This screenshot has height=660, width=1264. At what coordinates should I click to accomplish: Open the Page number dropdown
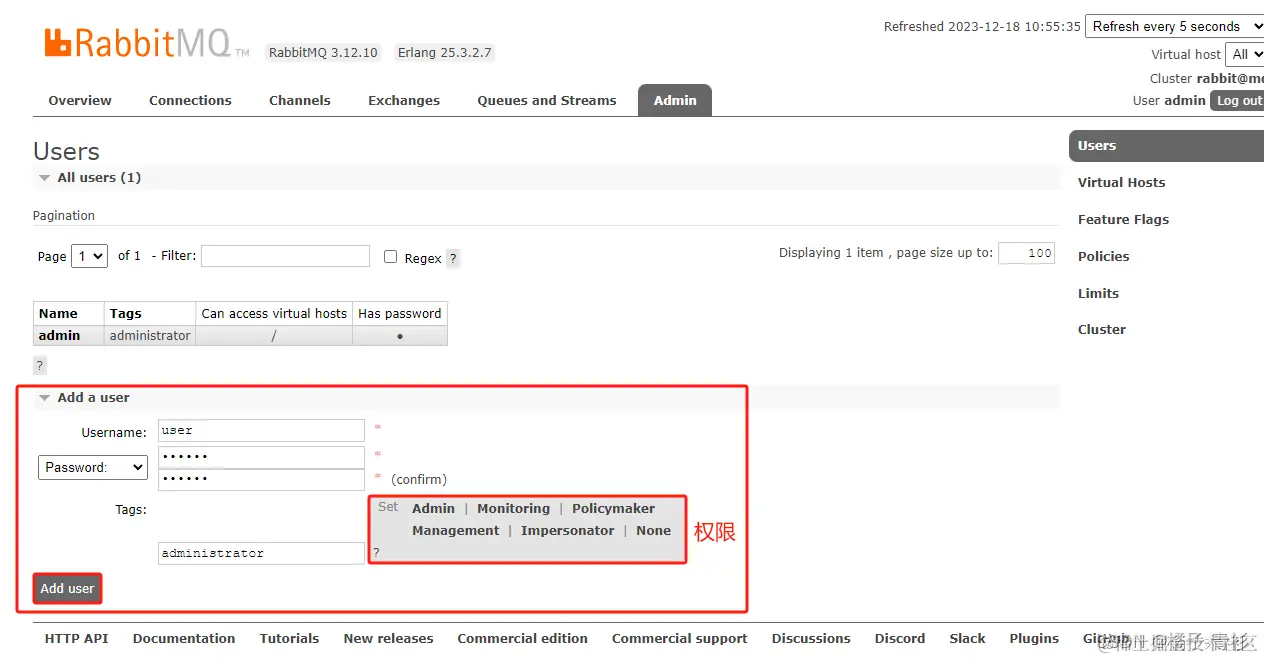click(x=89, y=256)
